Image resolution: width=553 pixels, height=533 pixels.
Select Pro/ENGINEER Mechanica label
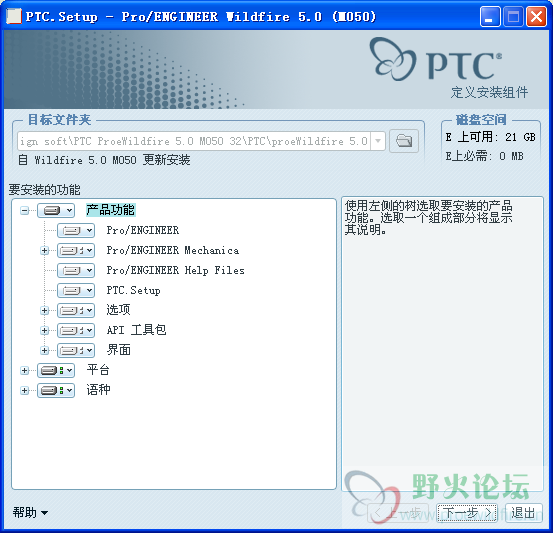coord(173,250)
